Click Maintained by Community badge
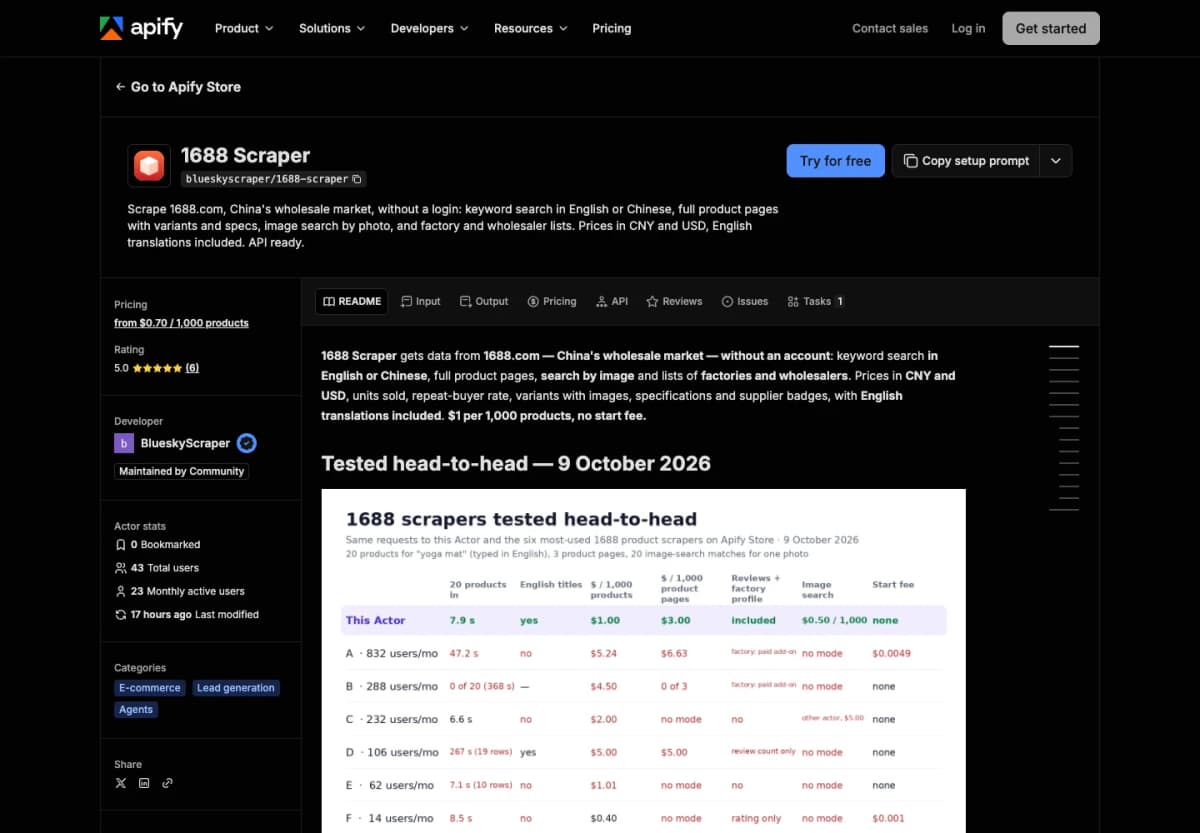1200x833 pixels. (x=181, y=471)
